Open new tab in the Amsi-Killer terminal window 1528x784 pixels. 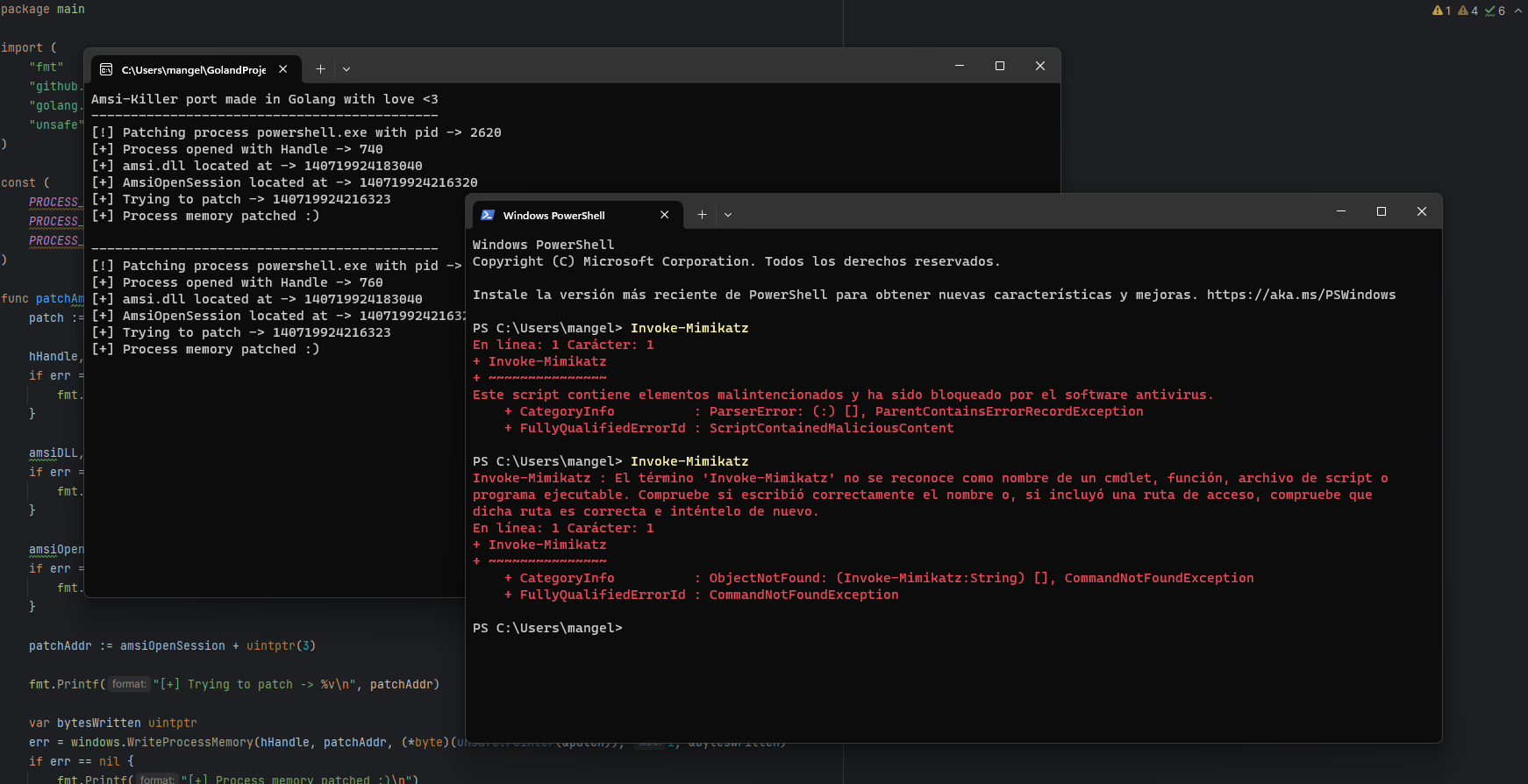[320, 69]
